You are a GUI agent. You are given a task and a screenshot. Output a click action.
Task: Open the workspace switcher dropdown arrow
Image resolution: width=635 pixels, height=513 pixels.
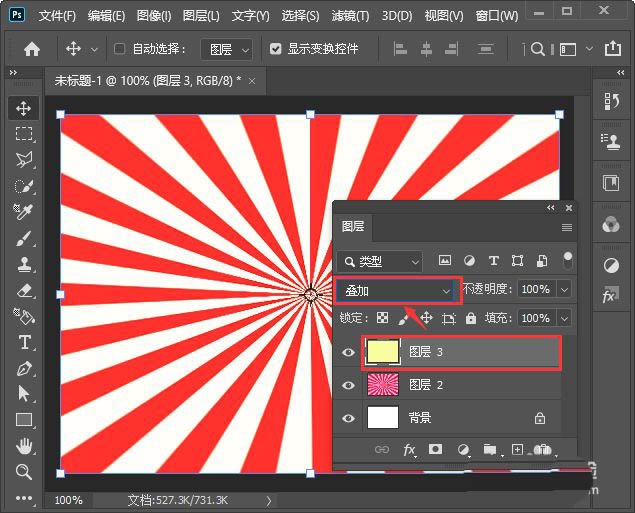589,49
